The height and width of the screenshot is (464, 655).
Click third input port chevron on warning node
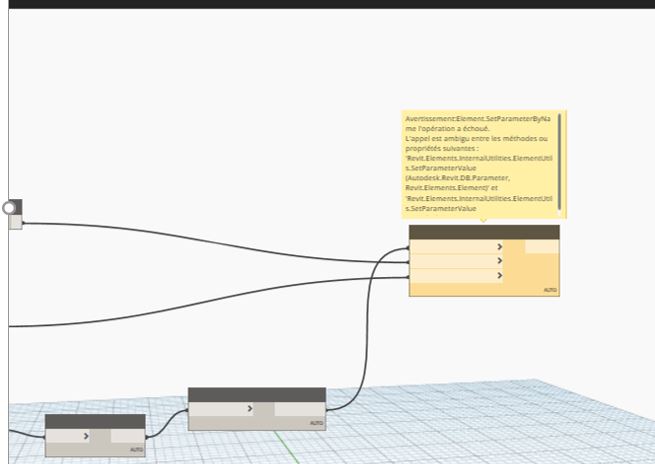(499, 276)
